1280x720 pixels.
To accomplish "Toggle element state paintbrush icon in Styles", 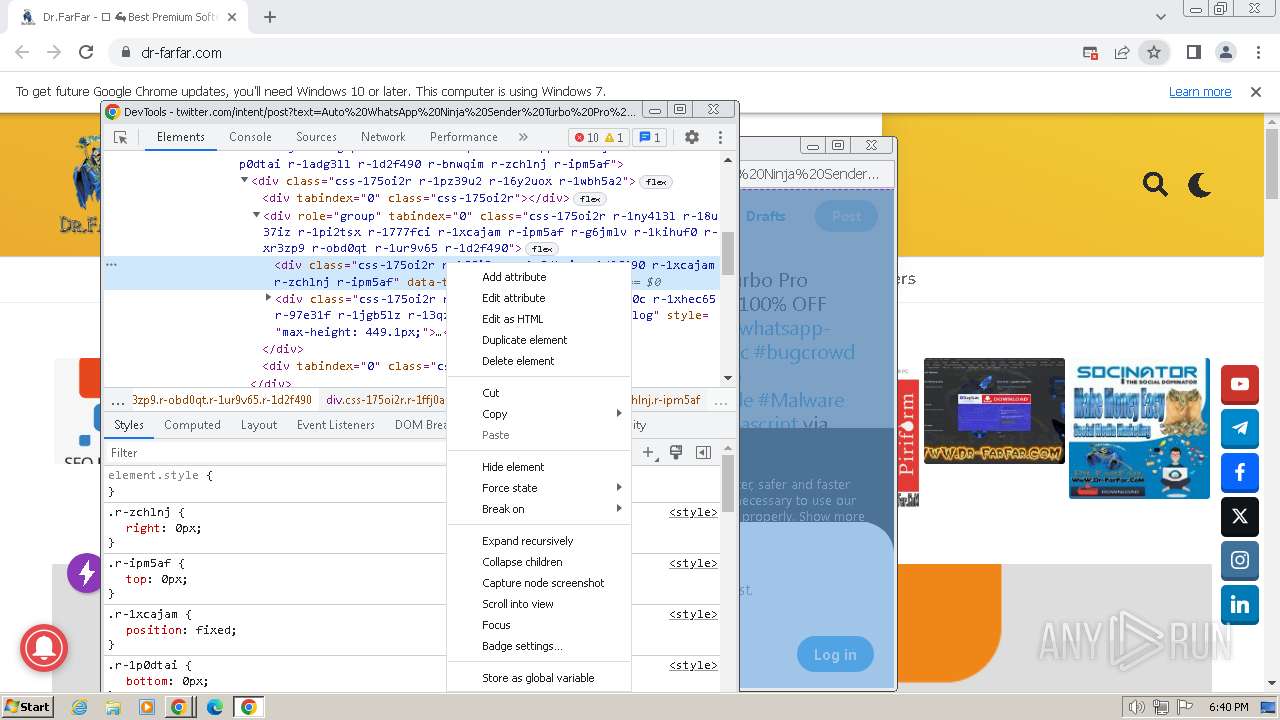I will pos(676,452).
